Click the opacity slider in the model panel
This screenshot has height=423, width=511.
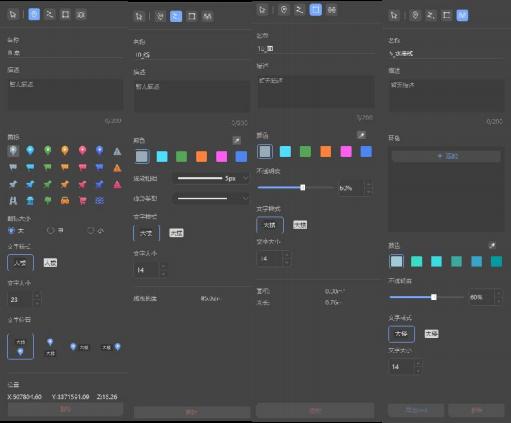click(426, 297)
